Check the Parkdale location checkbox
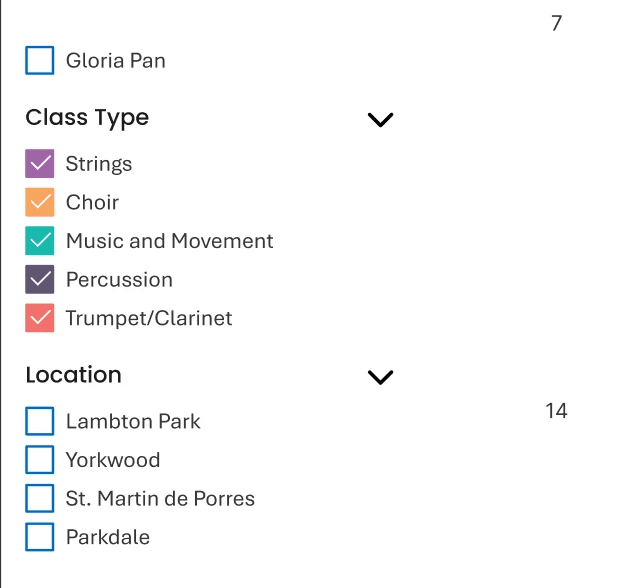 click(40, 537)
